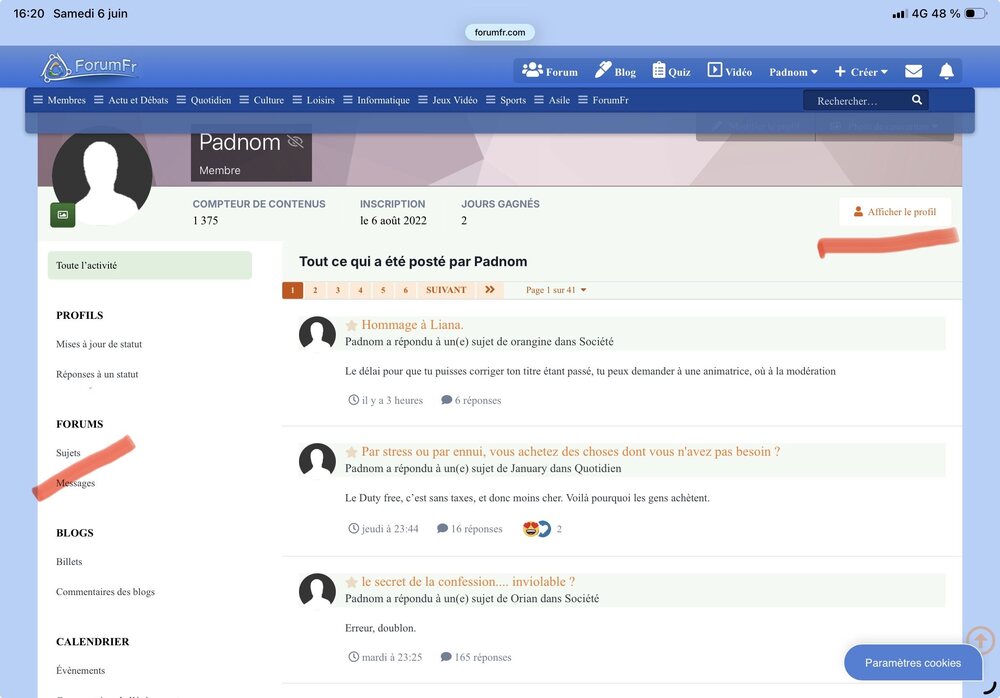Click the search magnifier icon

pos(917,100)
